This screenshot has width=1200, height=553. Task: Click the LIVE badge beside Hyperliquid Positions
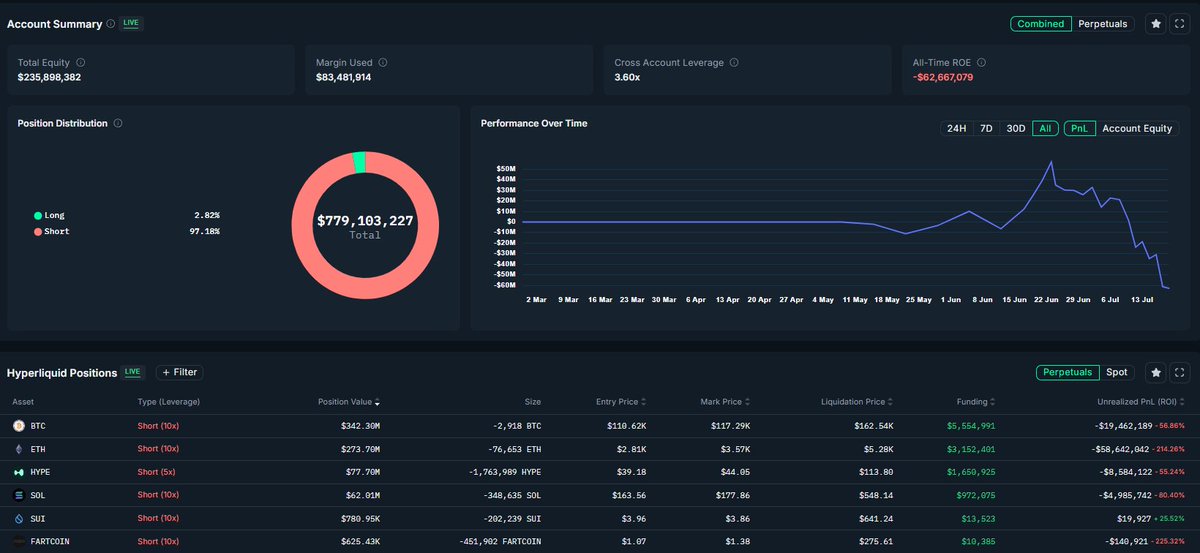(133, 372)
